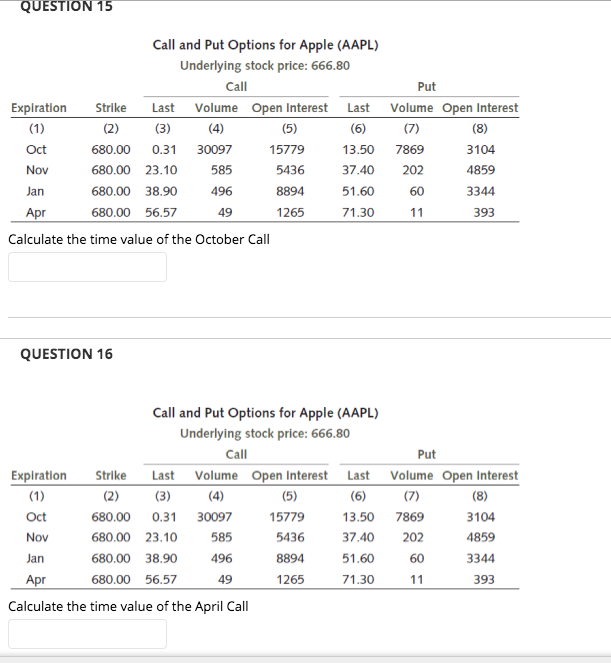The height and width of the screenshot is (663, 611).
Task: Select Apr call last price 56.57 in Question 16
Action: pyautogui.click(x=161, y=579)
